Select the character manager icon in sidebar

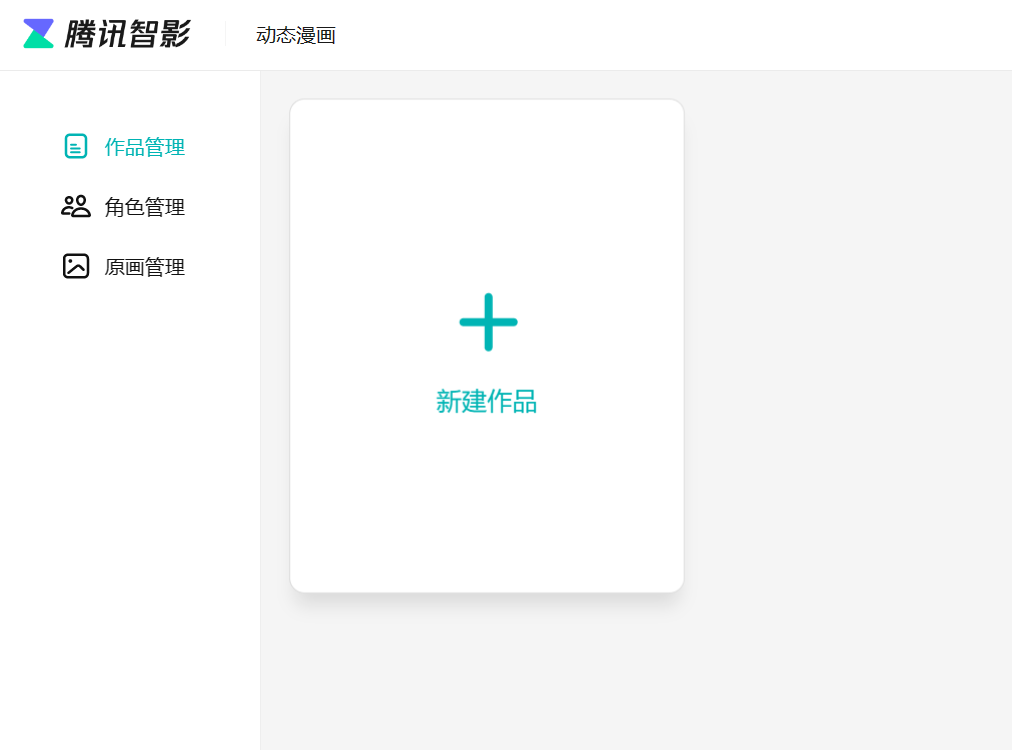pos(74,206)
